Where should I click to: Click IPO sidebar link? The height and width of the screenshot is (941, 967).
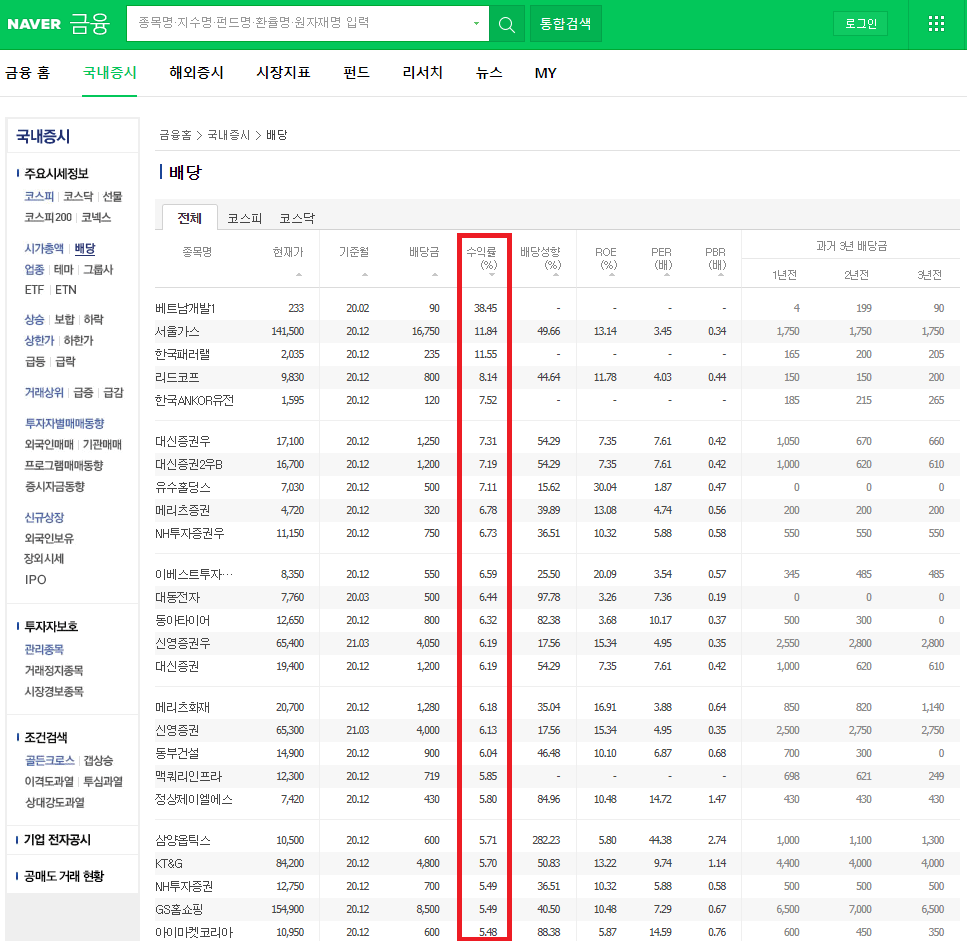(x=35, y=580)
